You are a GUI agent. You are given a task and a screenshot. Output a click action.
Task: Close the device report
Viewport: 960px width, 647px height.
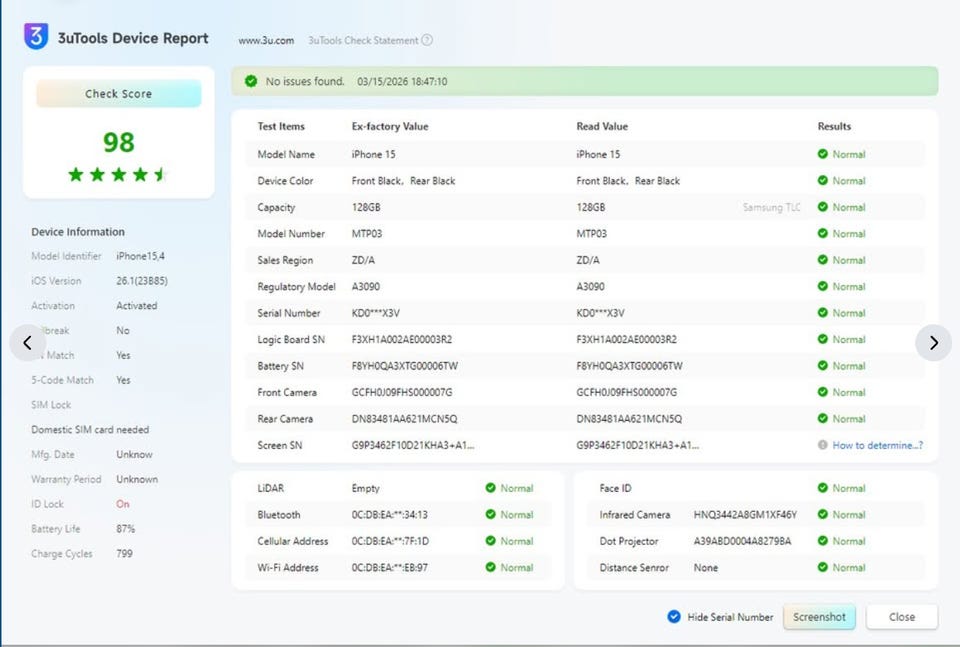[902, 617]
